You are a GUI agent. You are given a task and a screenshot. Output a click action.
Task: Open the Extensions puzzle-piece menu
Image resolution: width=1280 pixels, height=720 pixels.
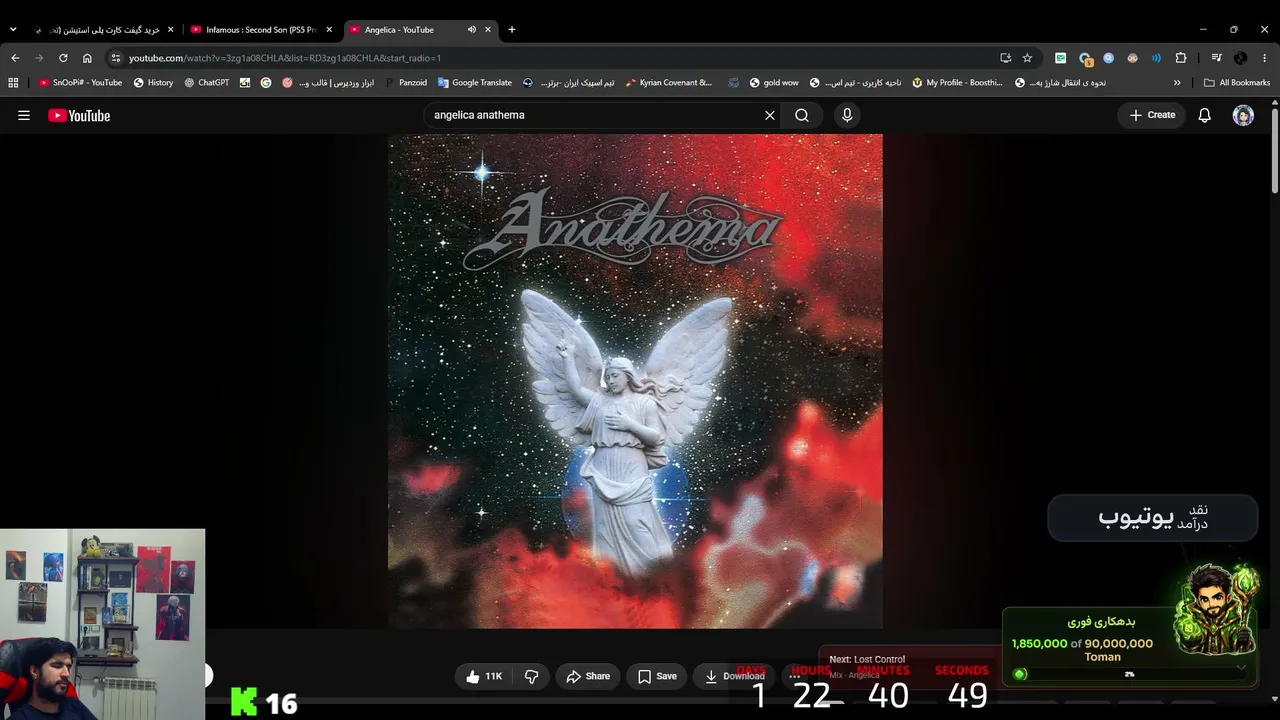point(1181,58)
